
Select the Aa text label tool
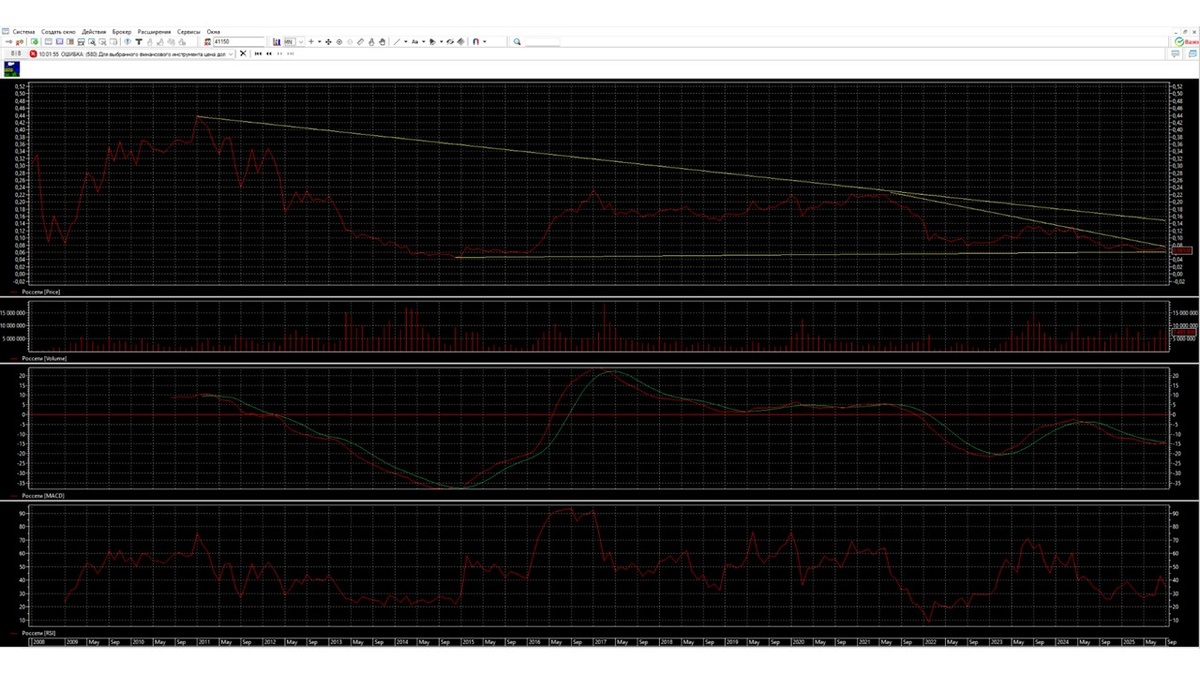coord(415,42)
